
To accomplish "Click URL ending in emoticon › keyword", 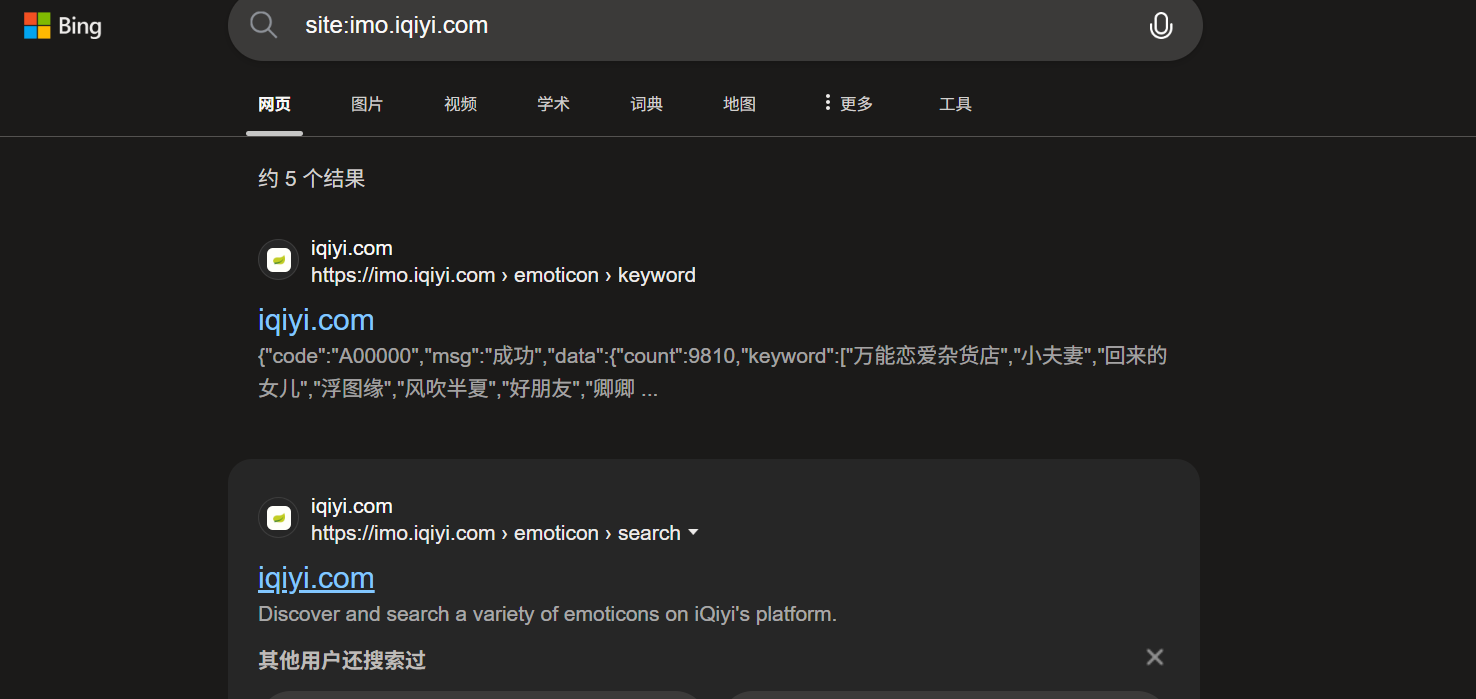I will tap(503, 275).
